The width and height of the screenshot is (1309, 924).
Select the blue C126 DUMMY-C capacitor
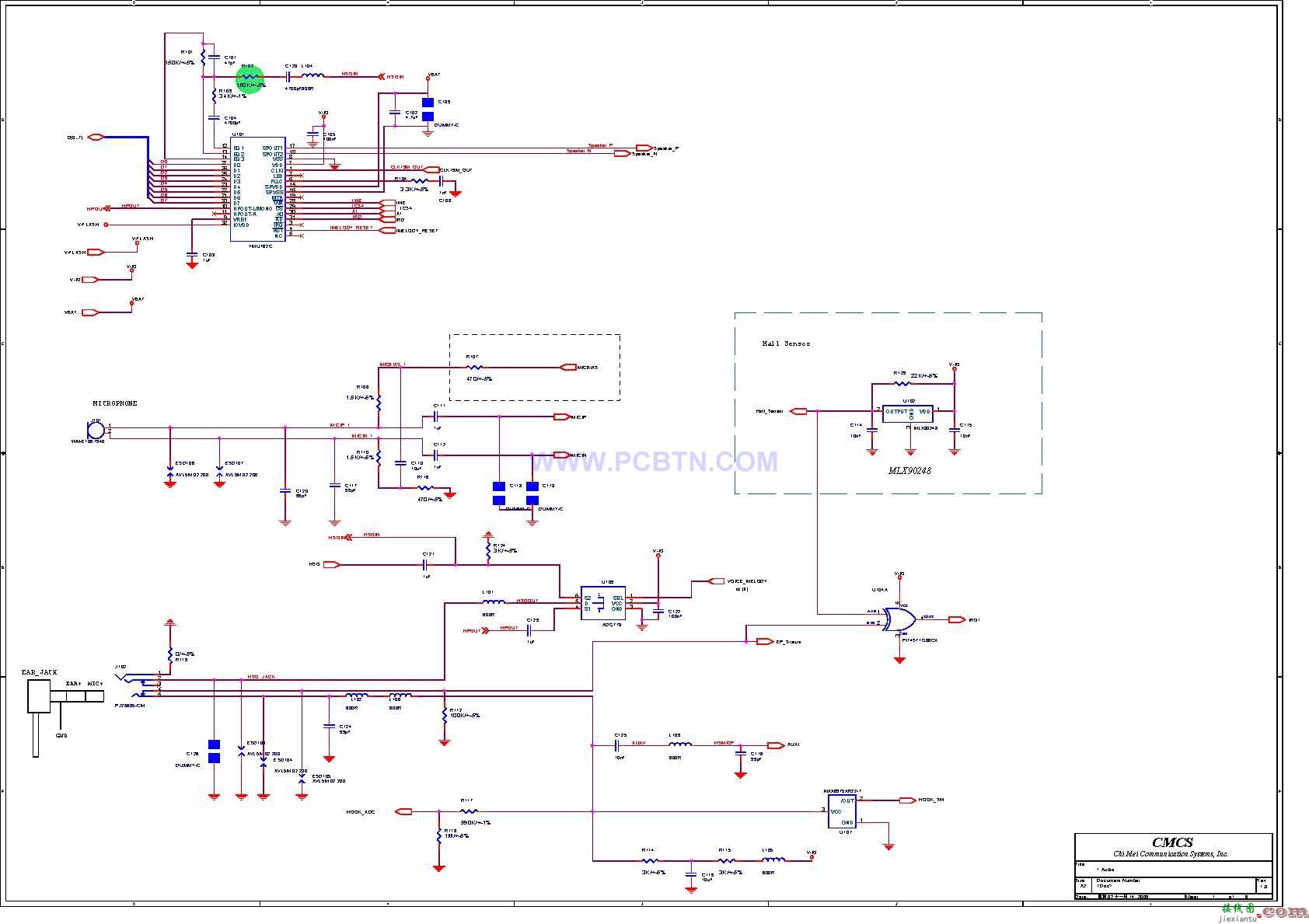click(x=214, y=751)
